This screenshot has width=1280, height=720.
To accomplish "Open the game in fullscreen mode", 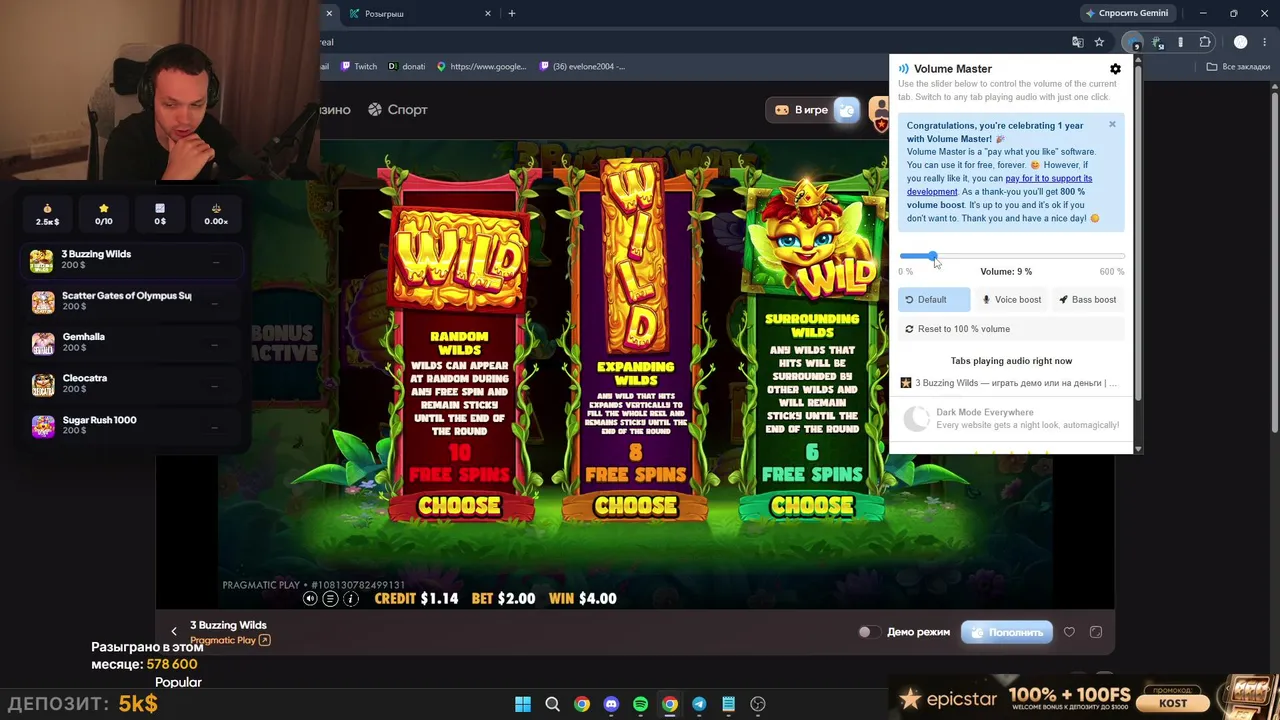I will click(x=1096, y=632).
